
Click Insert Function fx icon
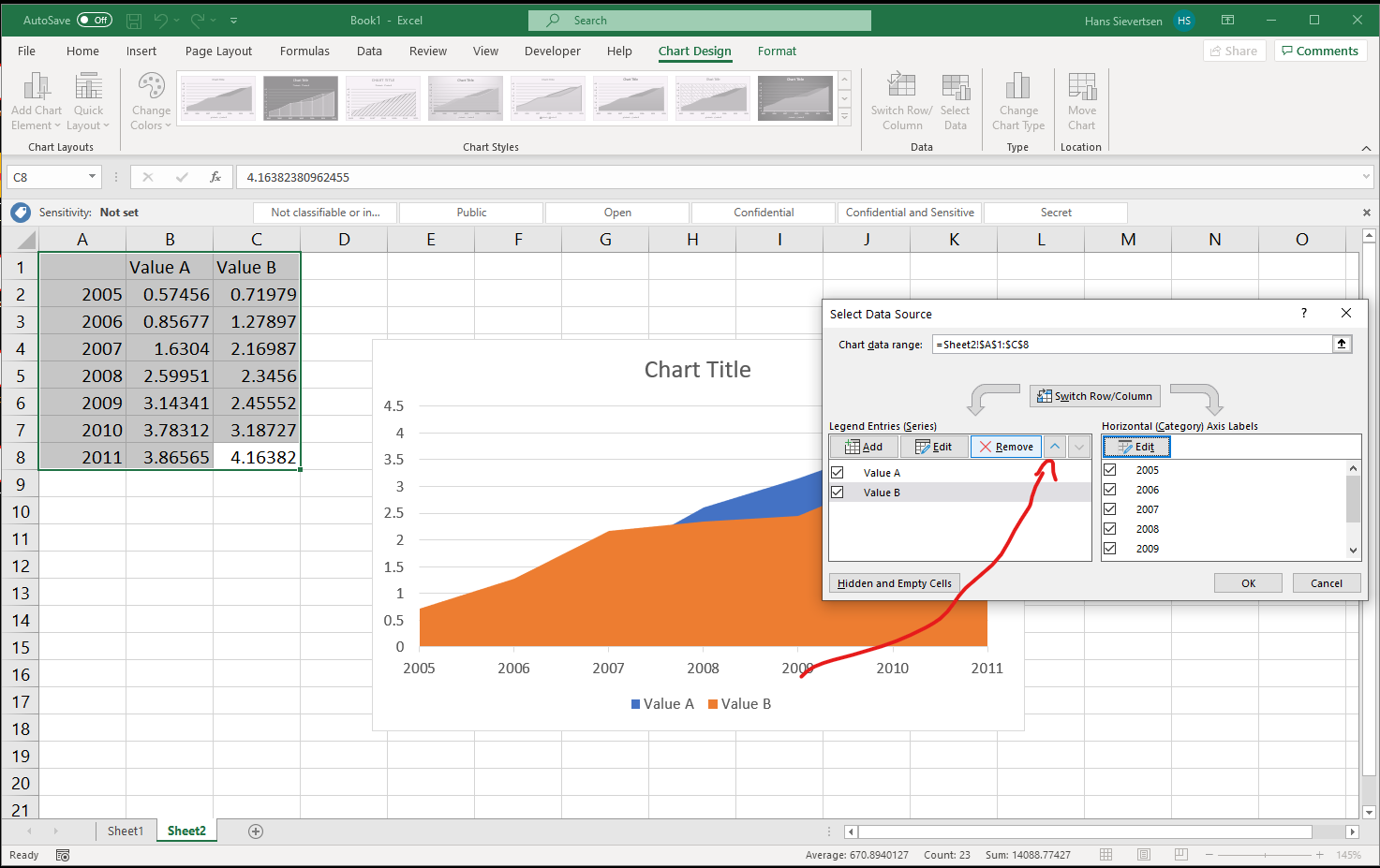[x=215, y=177]
